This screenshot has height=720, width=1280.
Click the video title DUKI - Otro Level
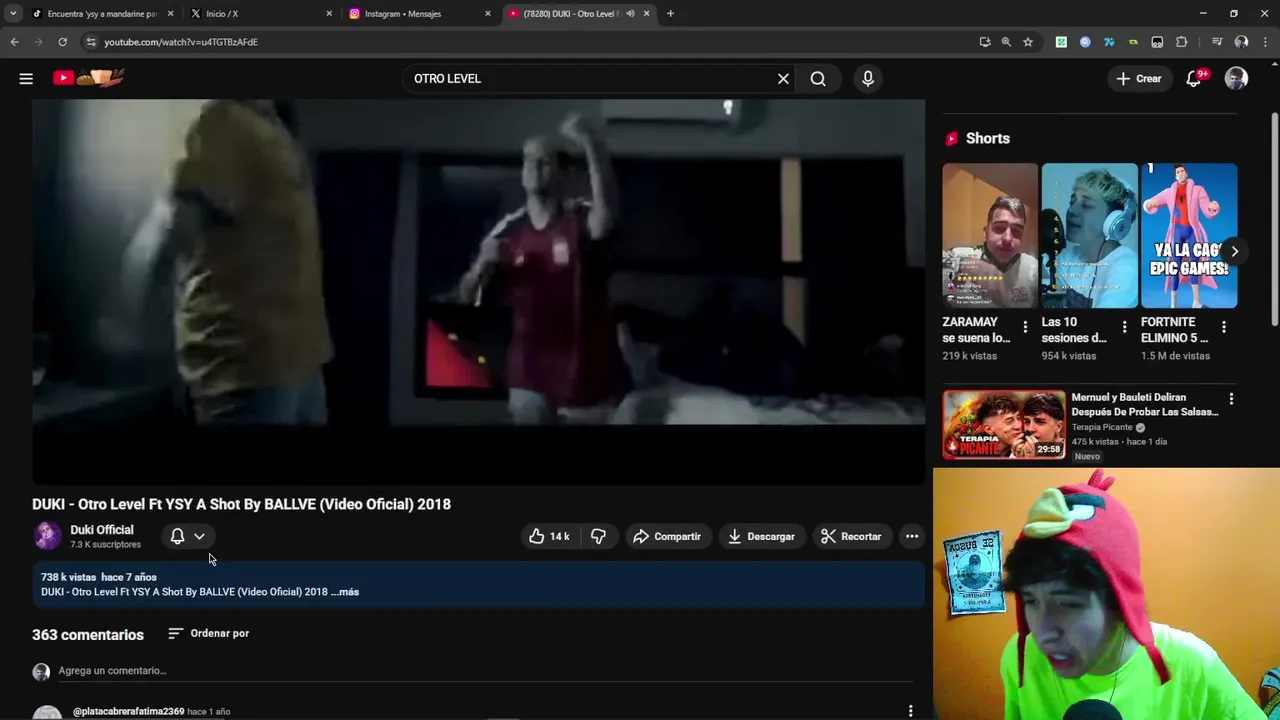(x=241, y=504)
